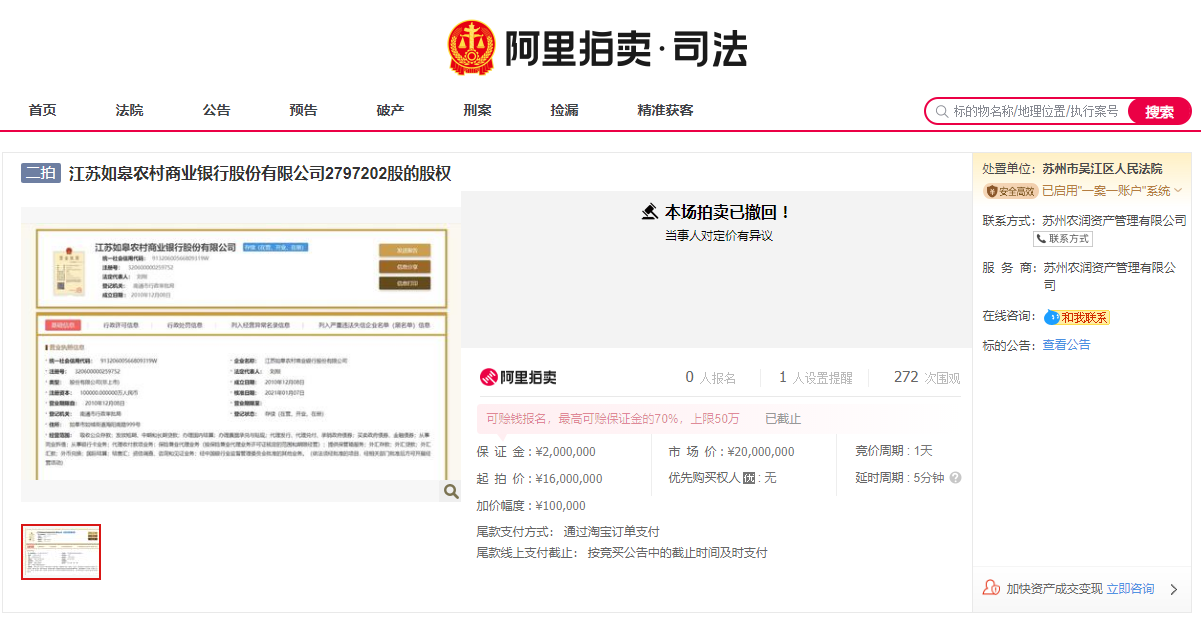Screen dimensions: 1201x620
Task: Click 苏州市吴江区人民法院 court link
Action: (1102, 168)
